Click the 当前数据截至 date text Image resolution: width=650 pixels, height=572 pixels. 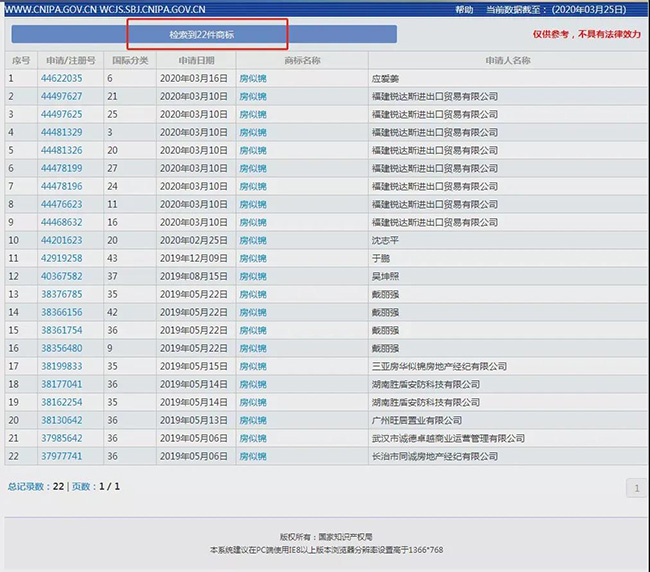[x=556, y=10]
